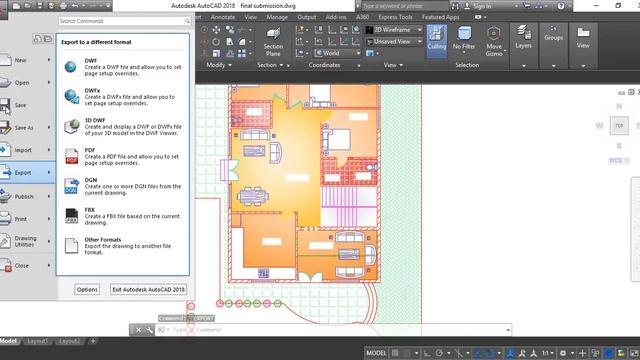Select the DWF export option

(122, 67)
